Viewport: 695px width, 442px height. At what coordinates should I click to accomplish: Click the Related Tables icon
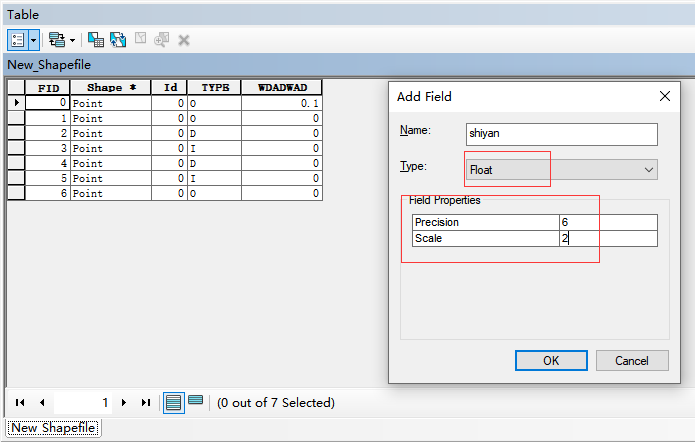click(58, 40)
